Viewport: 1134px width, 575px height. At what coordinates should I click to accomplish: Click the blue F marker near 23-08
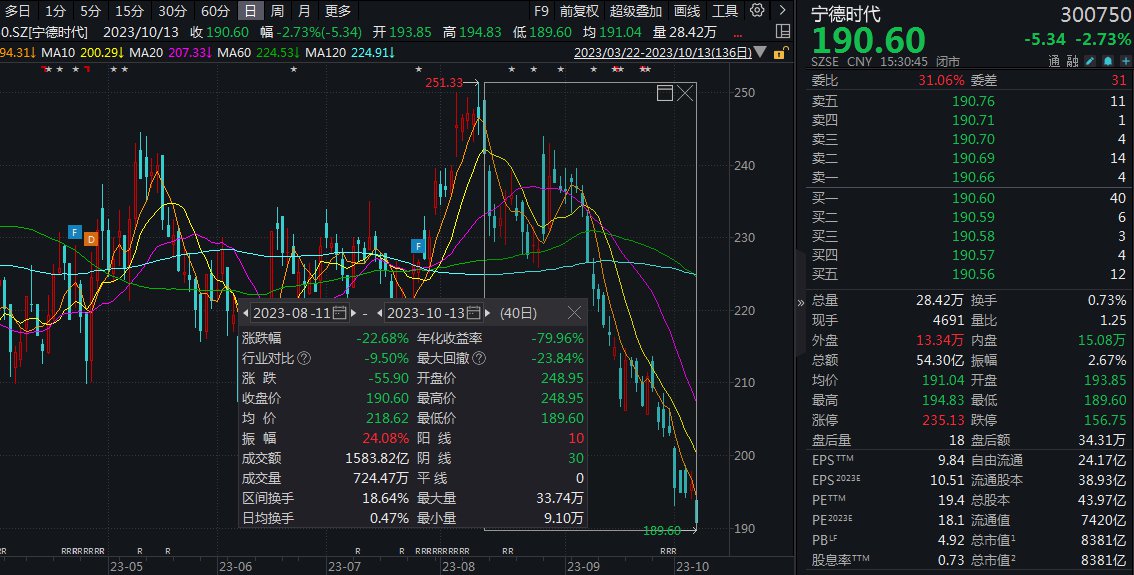point(417,246)
